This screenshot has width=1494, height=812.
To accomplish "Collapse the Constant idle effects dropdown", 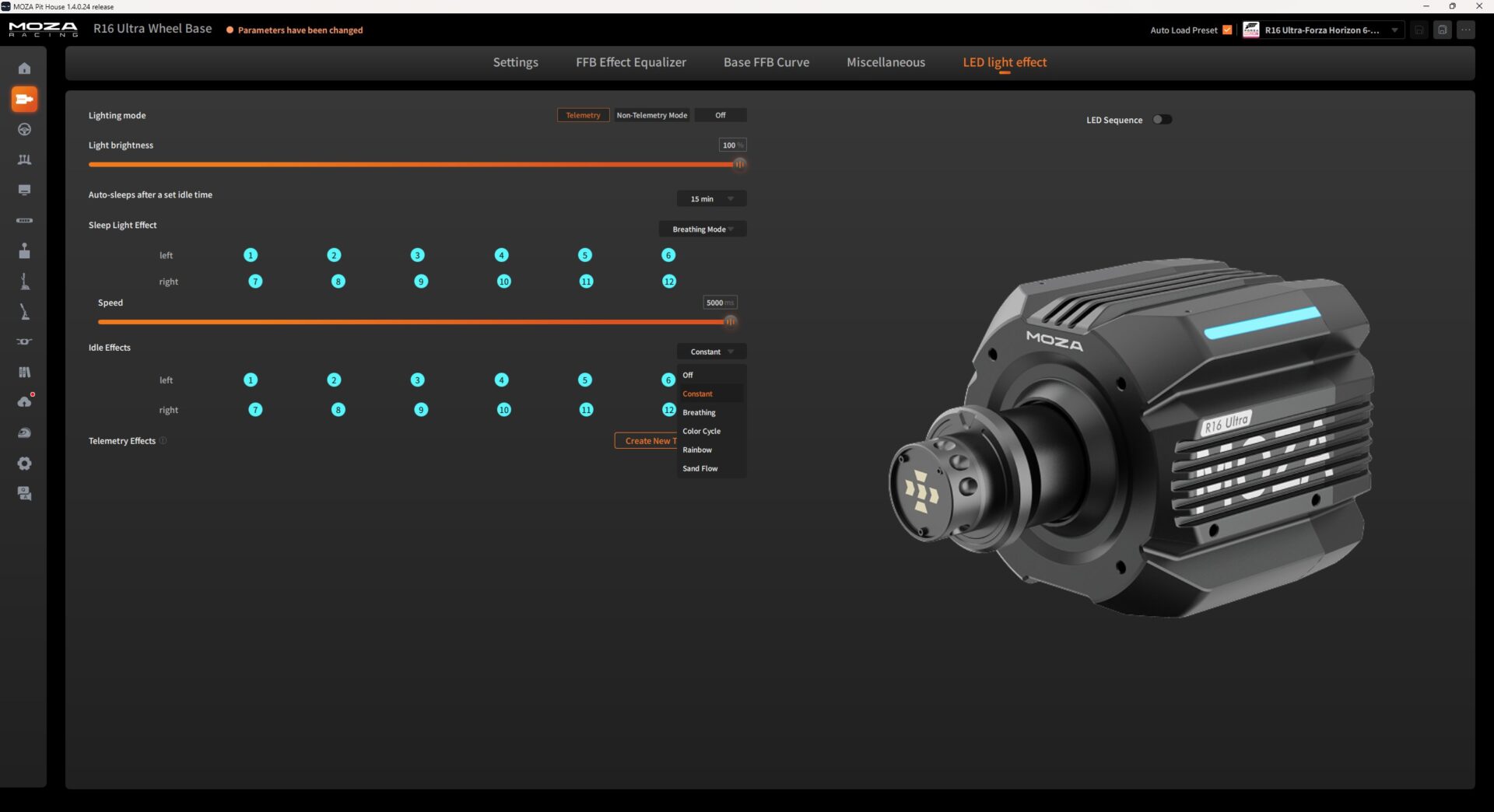I will click(x=711, y=352).
